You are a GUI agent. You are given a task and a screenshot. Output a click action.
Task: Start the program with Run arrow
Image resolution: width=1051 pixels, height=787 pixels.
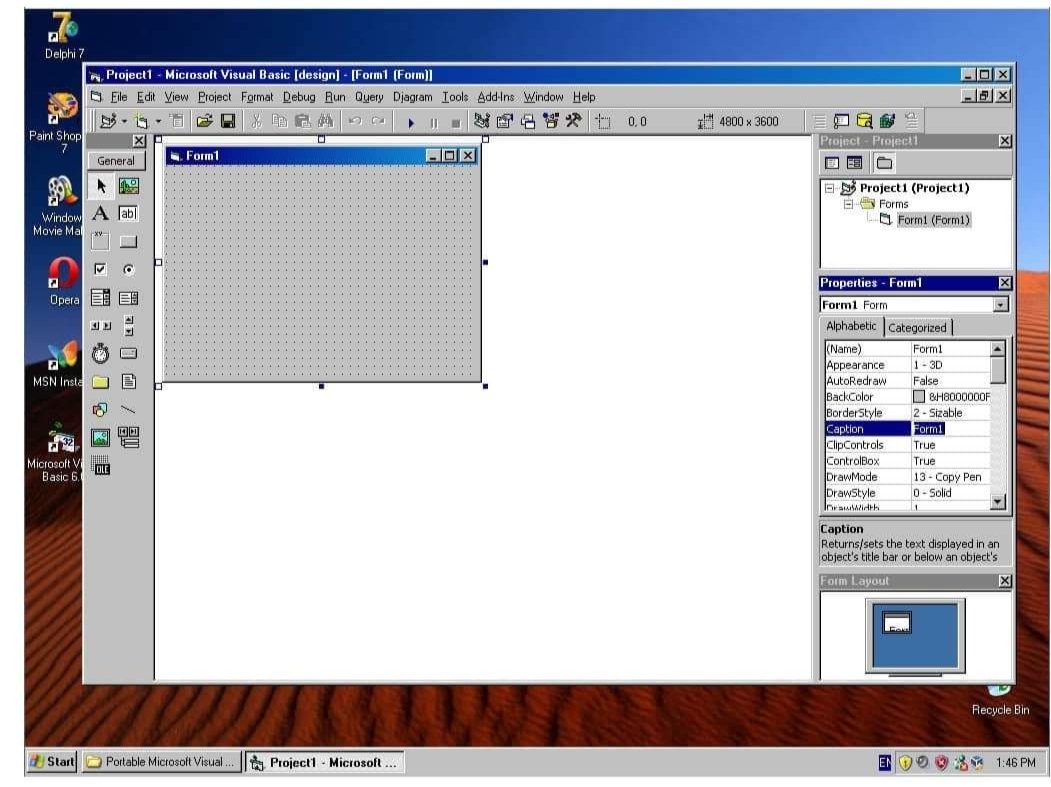point(411,123)
